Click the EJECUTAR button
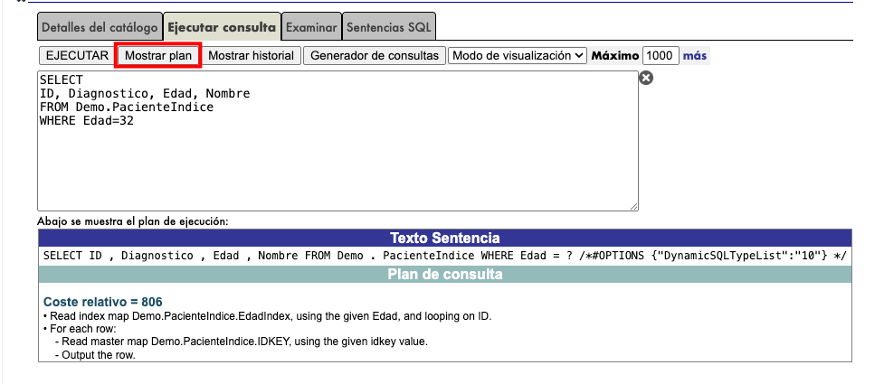Image resolution: width=884 pixels, height=384 pixels. (x=77, y=56)
